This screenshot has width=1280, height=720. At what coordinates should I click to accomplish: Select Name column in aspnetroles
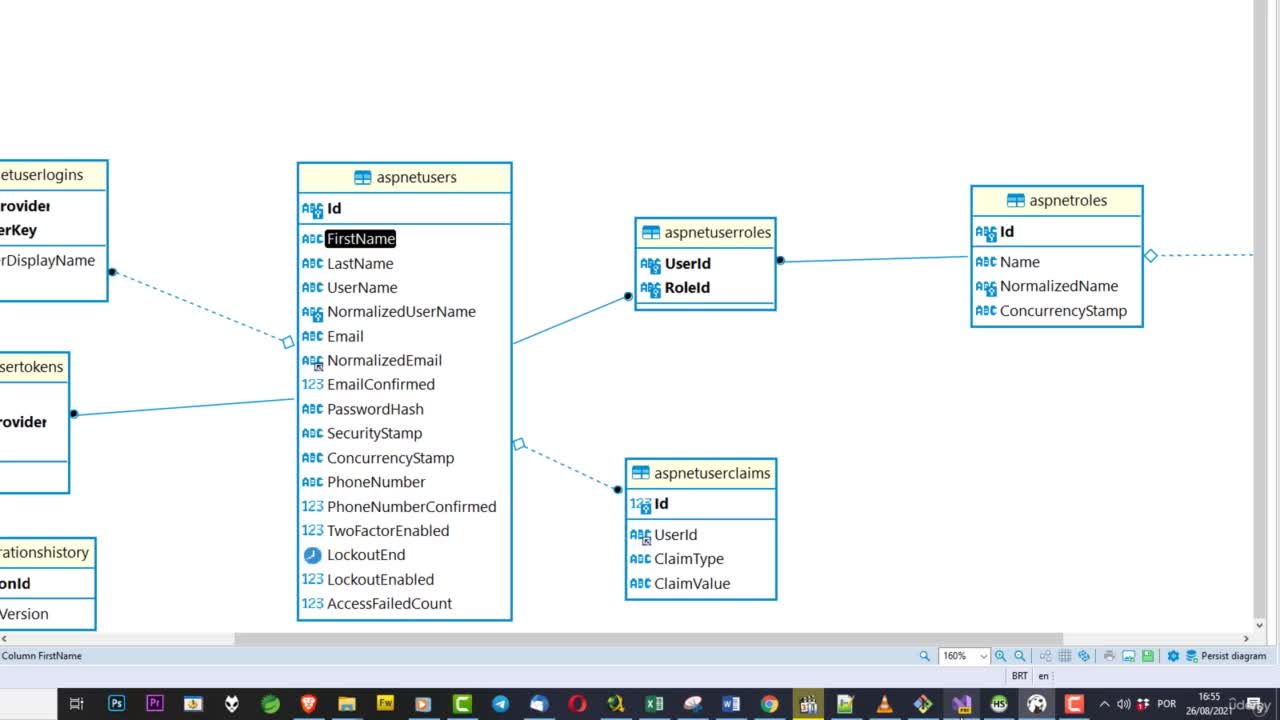point(1020,262)
